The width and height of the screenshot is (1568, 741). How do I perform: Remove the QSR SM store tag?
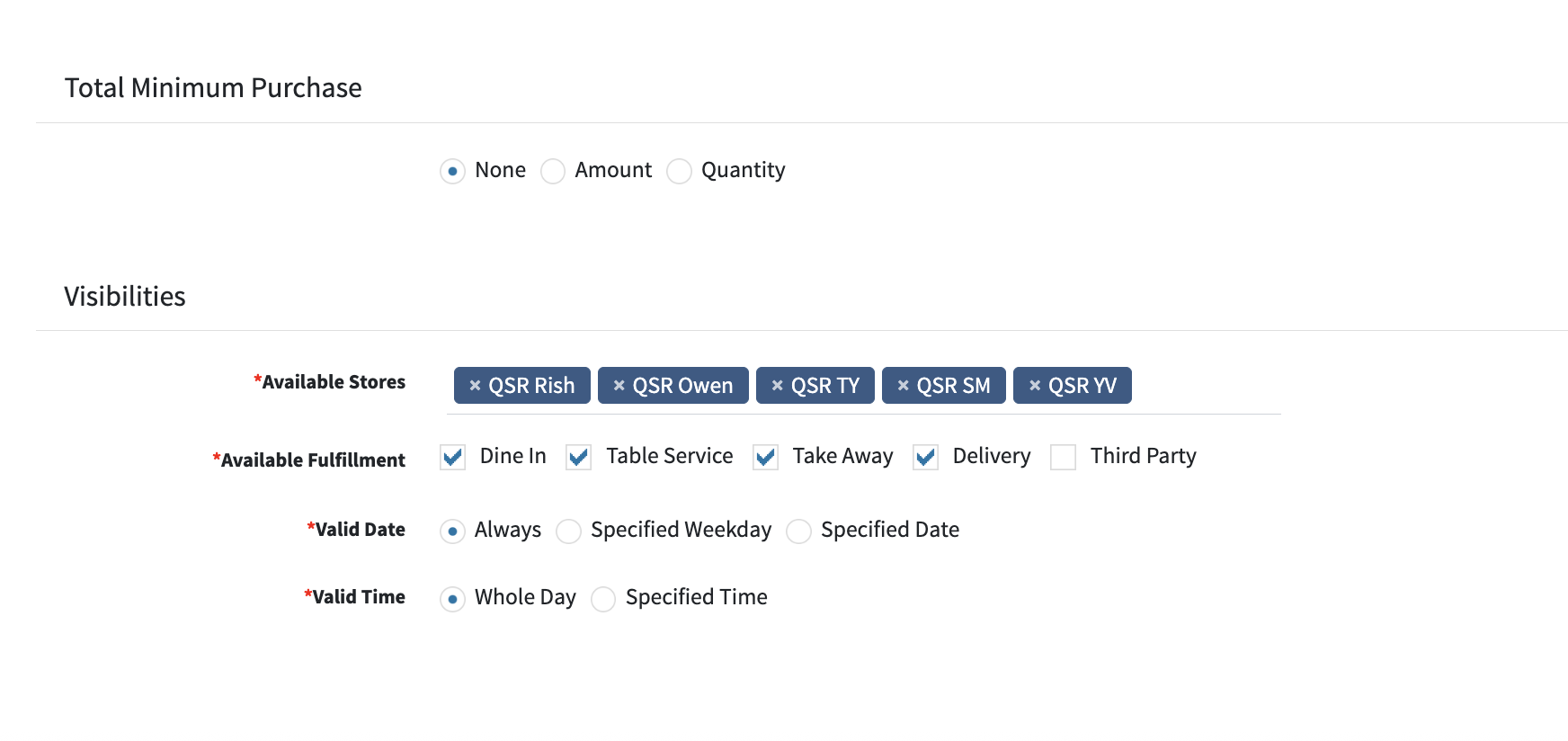coord(903,386)
